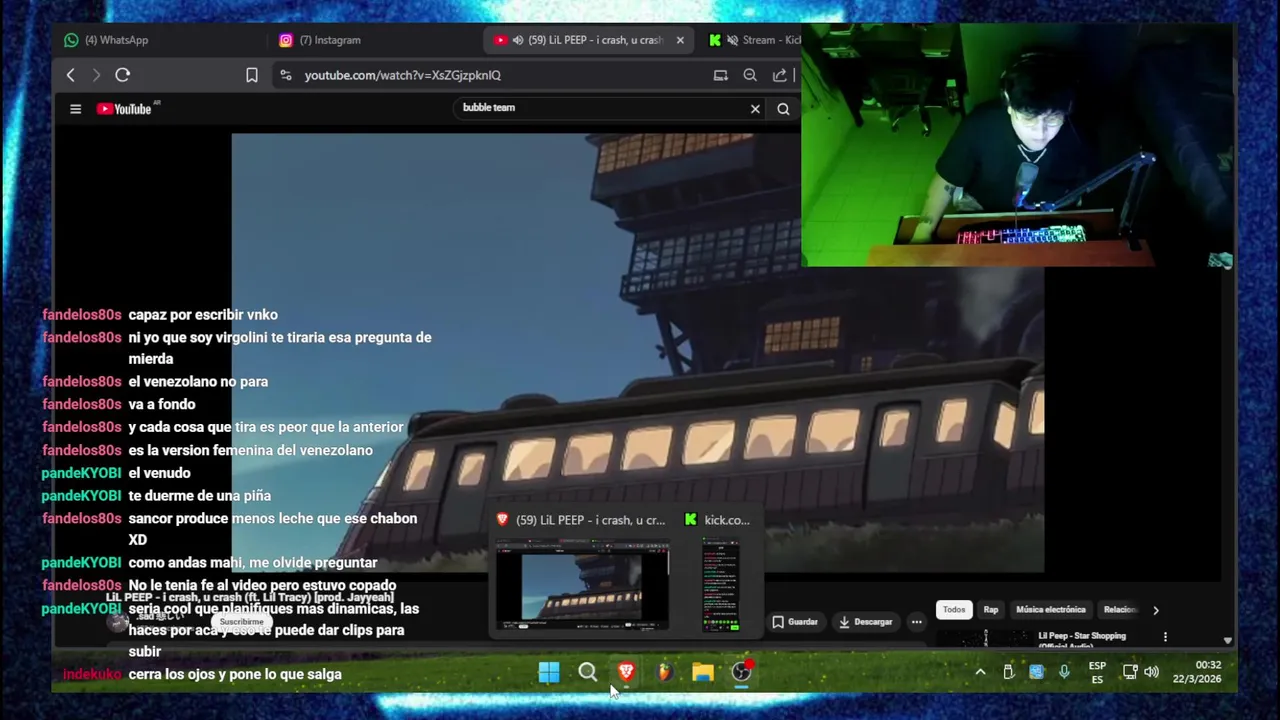
Task: Click the blue app icon in the system tray
Action: (1036, 672)
